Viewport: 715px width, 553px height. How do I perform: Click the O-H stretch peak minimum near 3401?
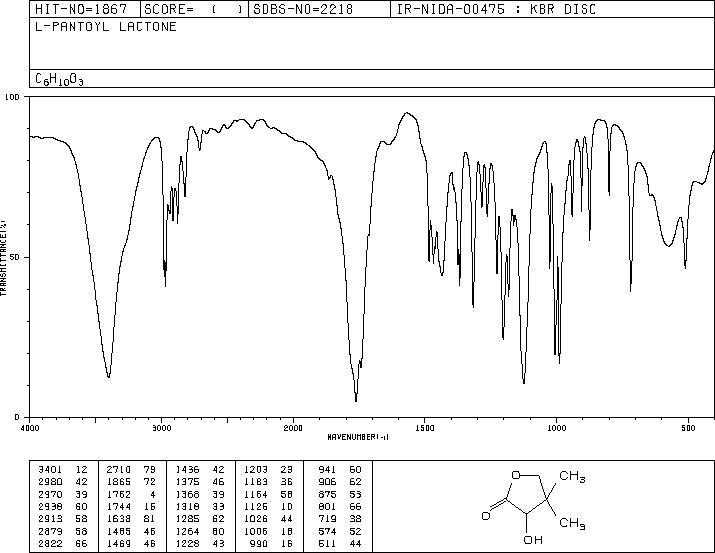pyautogui.click(x=109, y=376)
